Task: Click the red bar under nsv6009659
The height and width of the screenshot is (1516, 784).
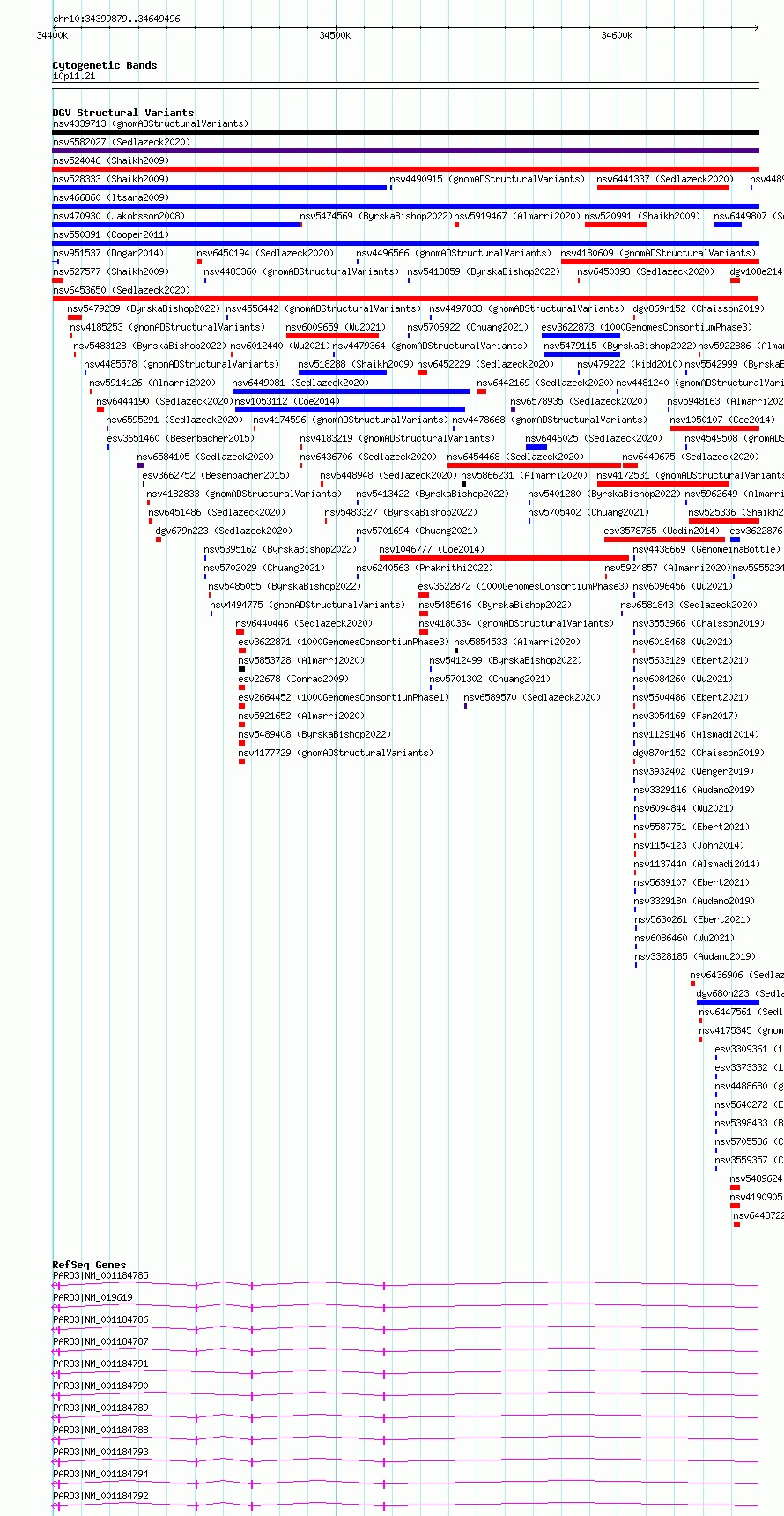Action: click(332, 336)
